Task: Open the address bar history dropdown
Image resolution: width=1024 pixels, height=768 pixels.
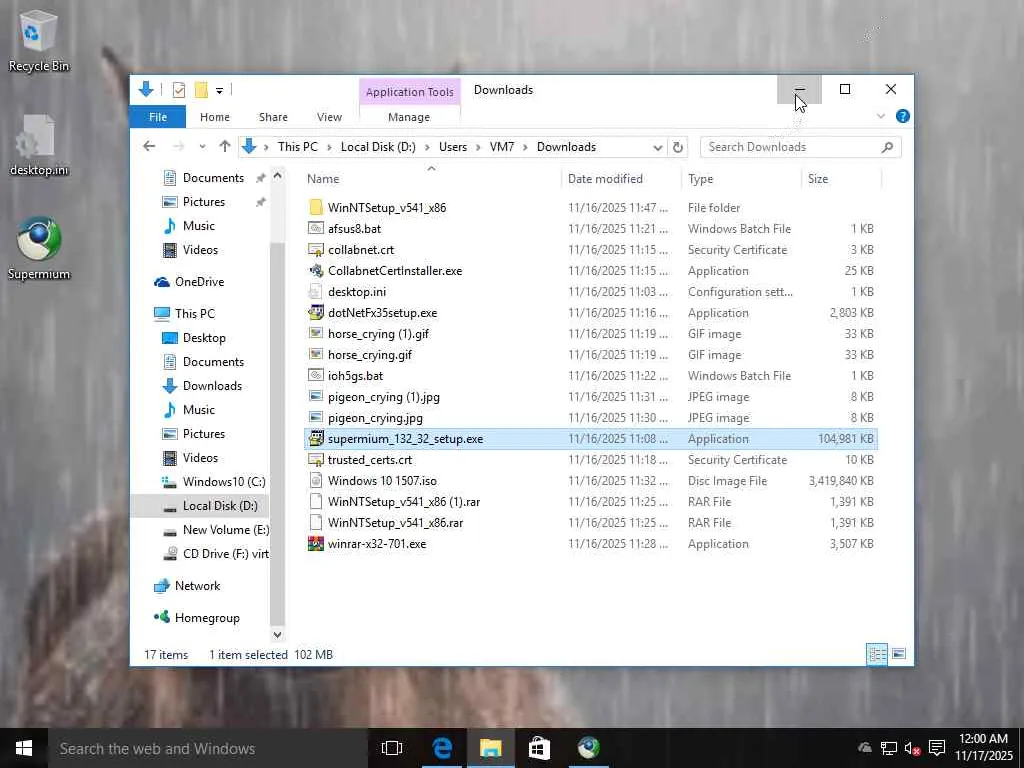Action: pos(658,148)
